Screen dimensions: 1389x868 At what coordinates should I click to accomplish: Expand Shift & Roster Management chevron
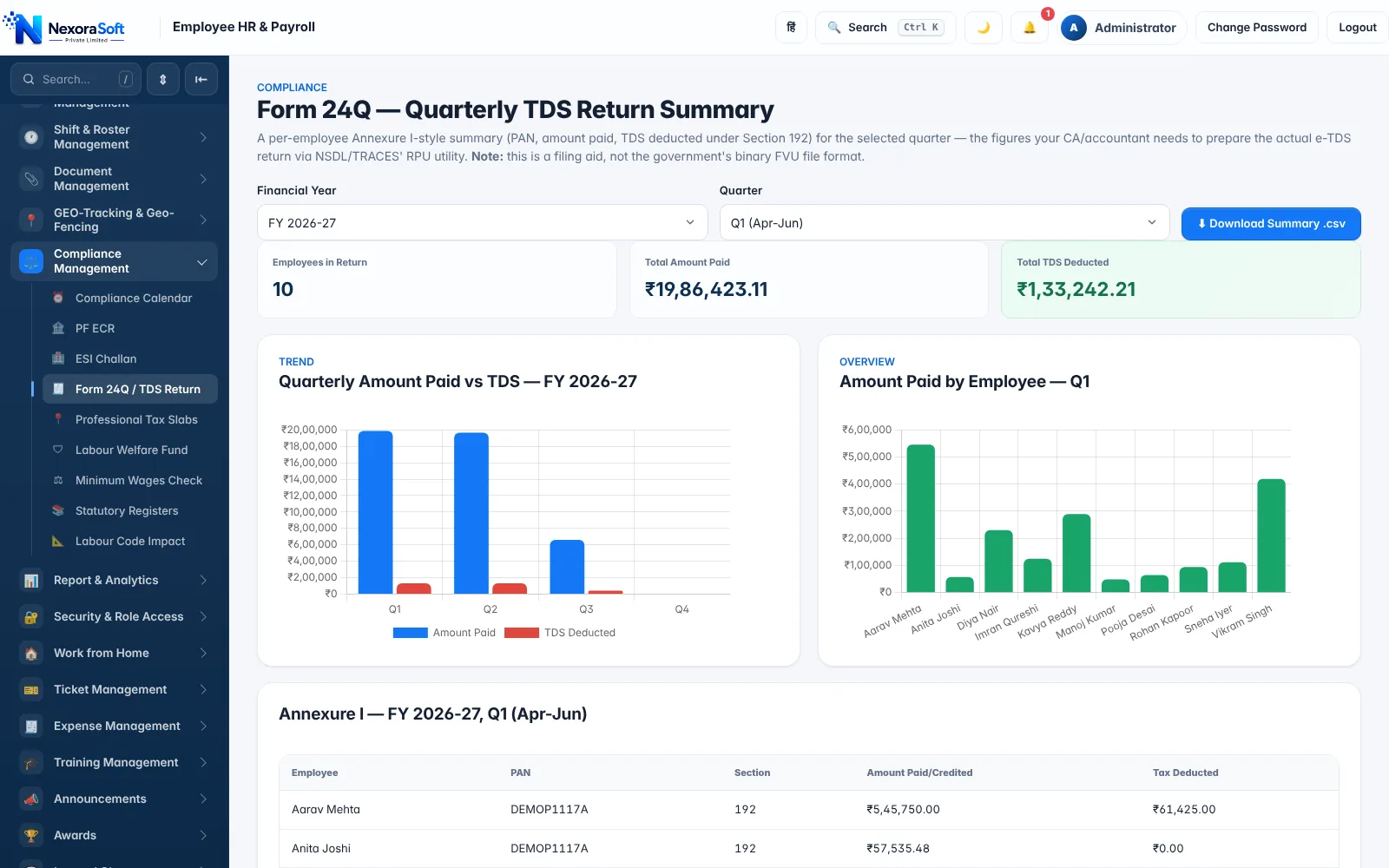coord(203,137)
